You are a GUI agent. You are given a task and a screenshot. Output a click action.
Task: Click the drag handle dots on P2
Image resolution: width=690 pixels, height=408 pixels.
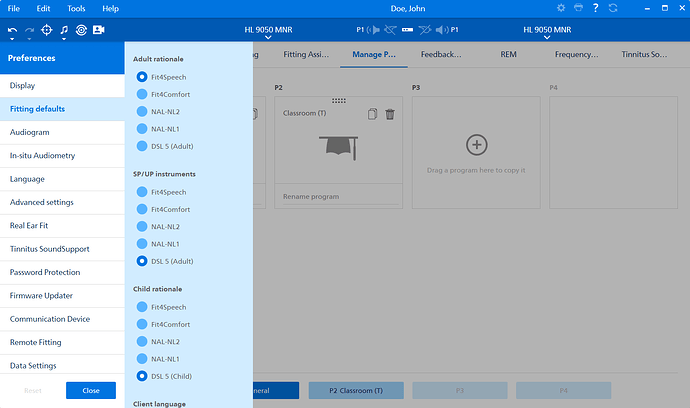pyautogui.click(x=339, y=101)
